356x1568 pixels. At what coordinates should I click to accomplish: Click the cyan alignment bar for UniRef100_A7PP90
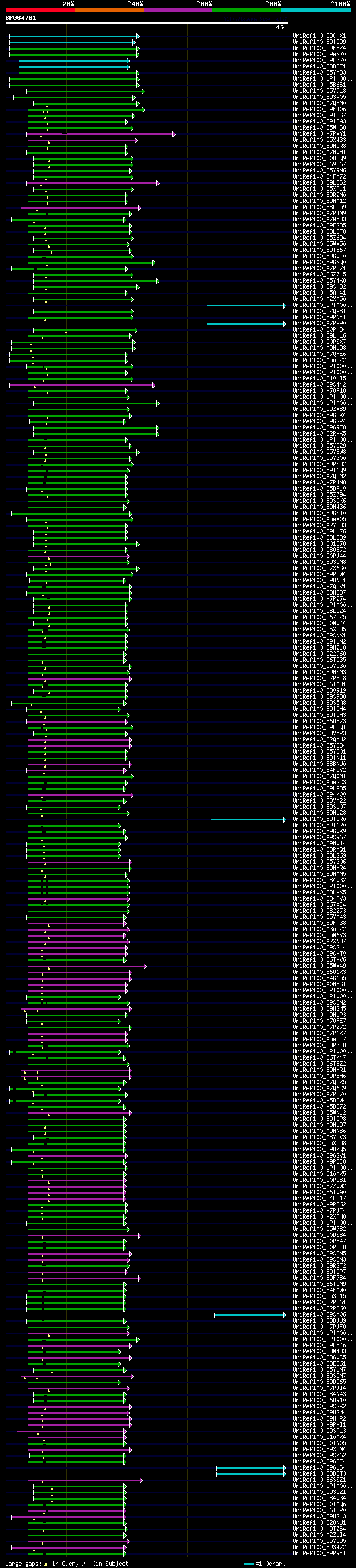pyautogui.click(x=246, y=324)
